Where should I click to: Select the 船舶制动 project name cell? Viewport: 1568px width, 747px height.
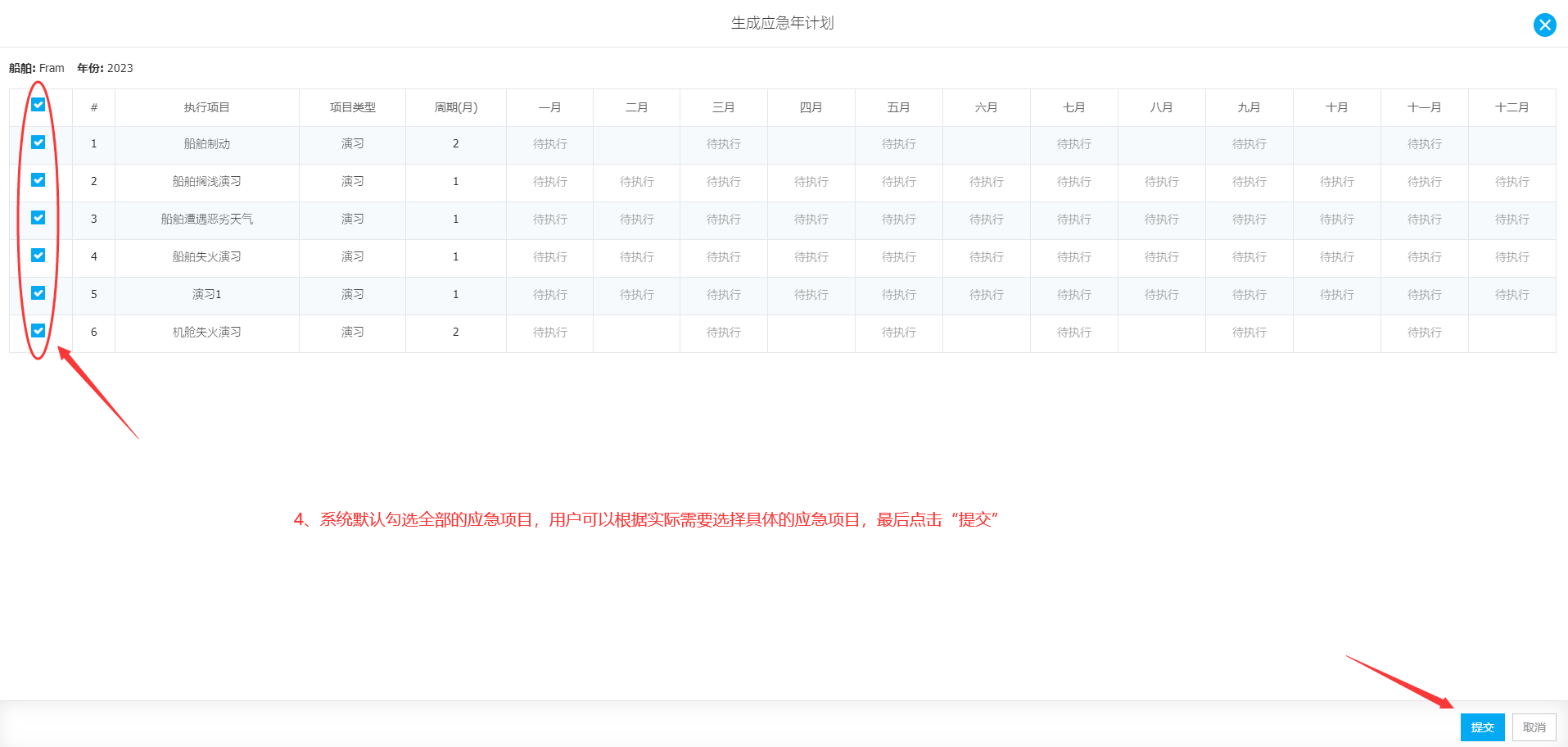tap(207, 144)
